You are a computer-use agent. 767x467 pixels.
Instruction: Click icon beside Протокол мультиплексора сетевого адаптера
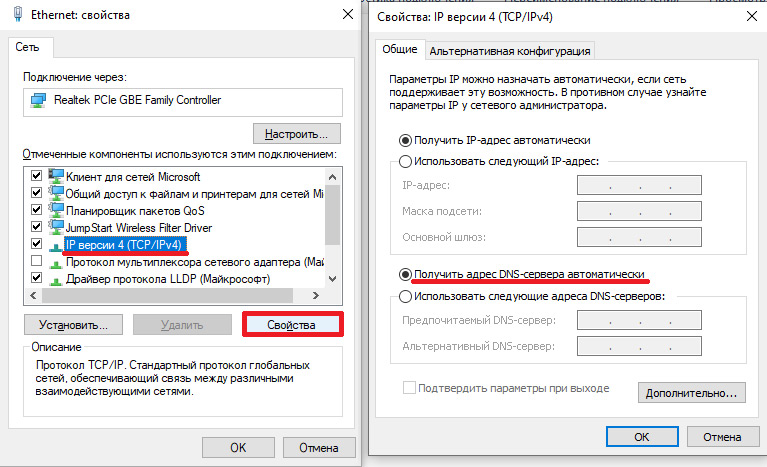[56, 264]
